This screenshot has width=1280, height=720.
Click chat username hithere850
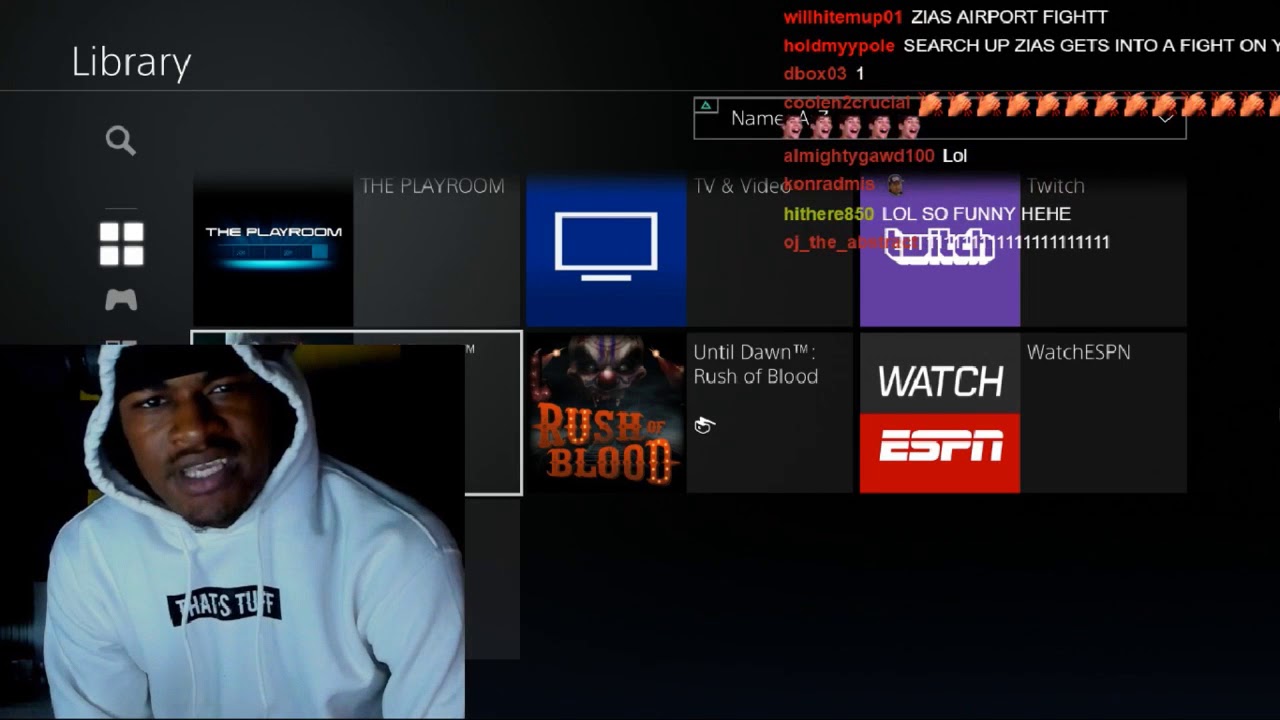pyautogui.click(x=829, y=213)
